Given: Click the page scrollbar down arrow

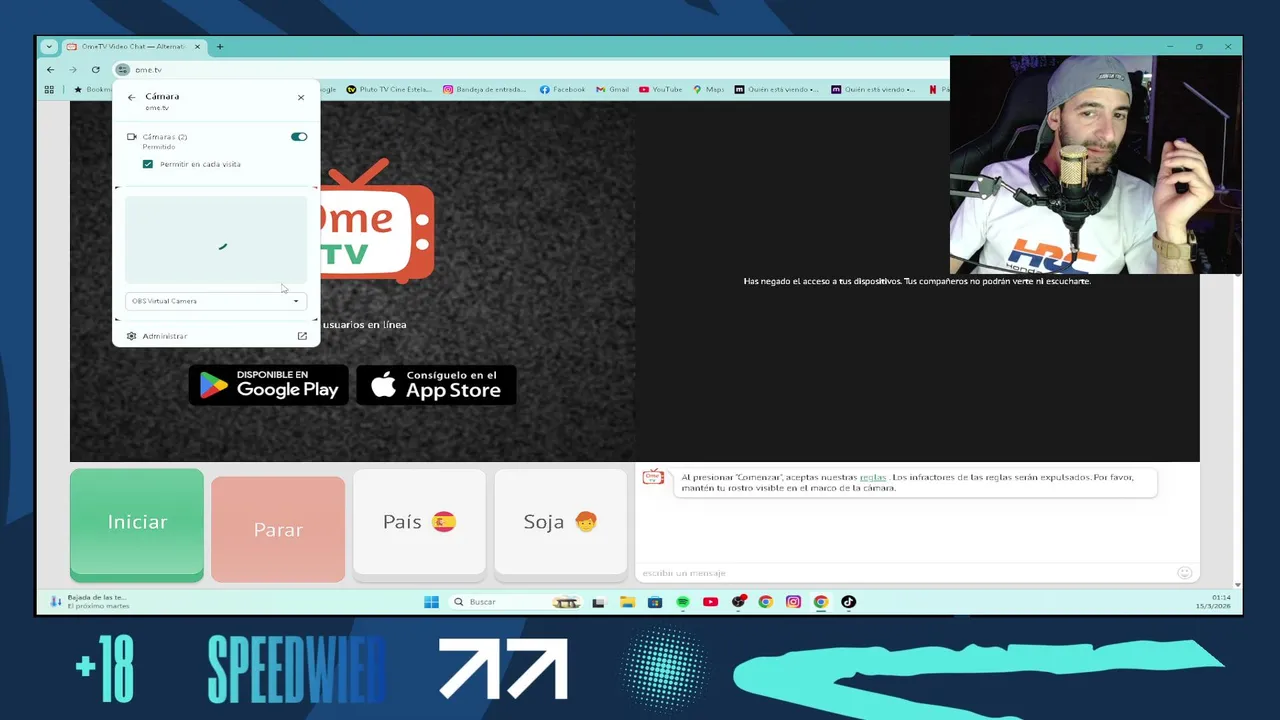Looking at the screenshot, I should click(1238, 585).
